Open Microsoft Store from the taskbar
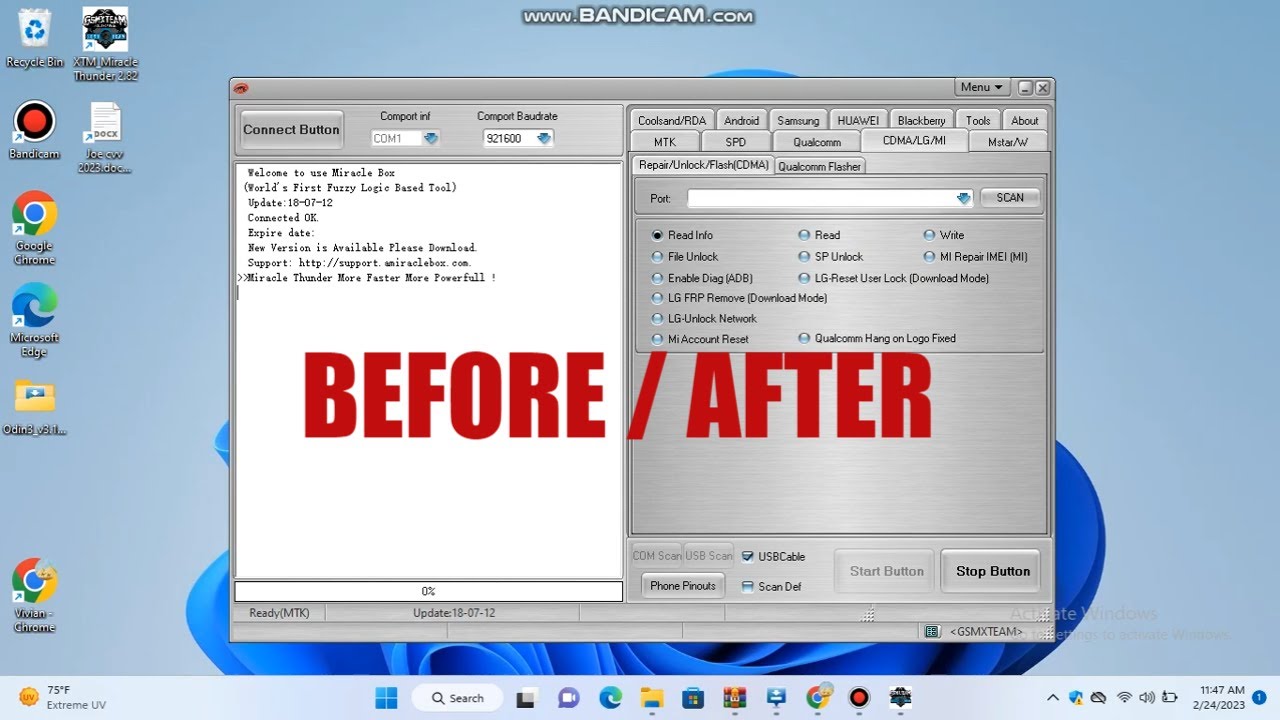The width and height of the screenshot is (1280, 720). (x=693, y=698)
